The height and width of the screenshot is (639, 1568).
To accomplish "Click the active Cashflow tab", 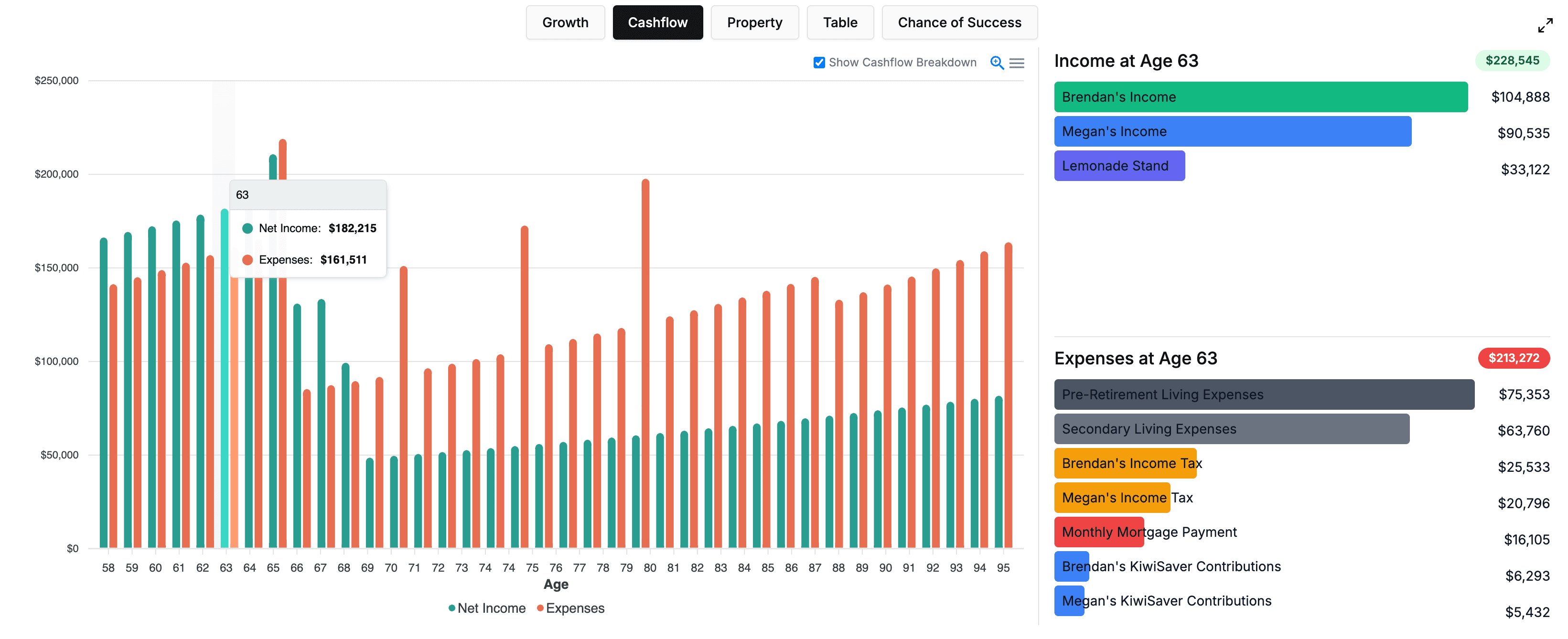I will (x=657, y=22).
